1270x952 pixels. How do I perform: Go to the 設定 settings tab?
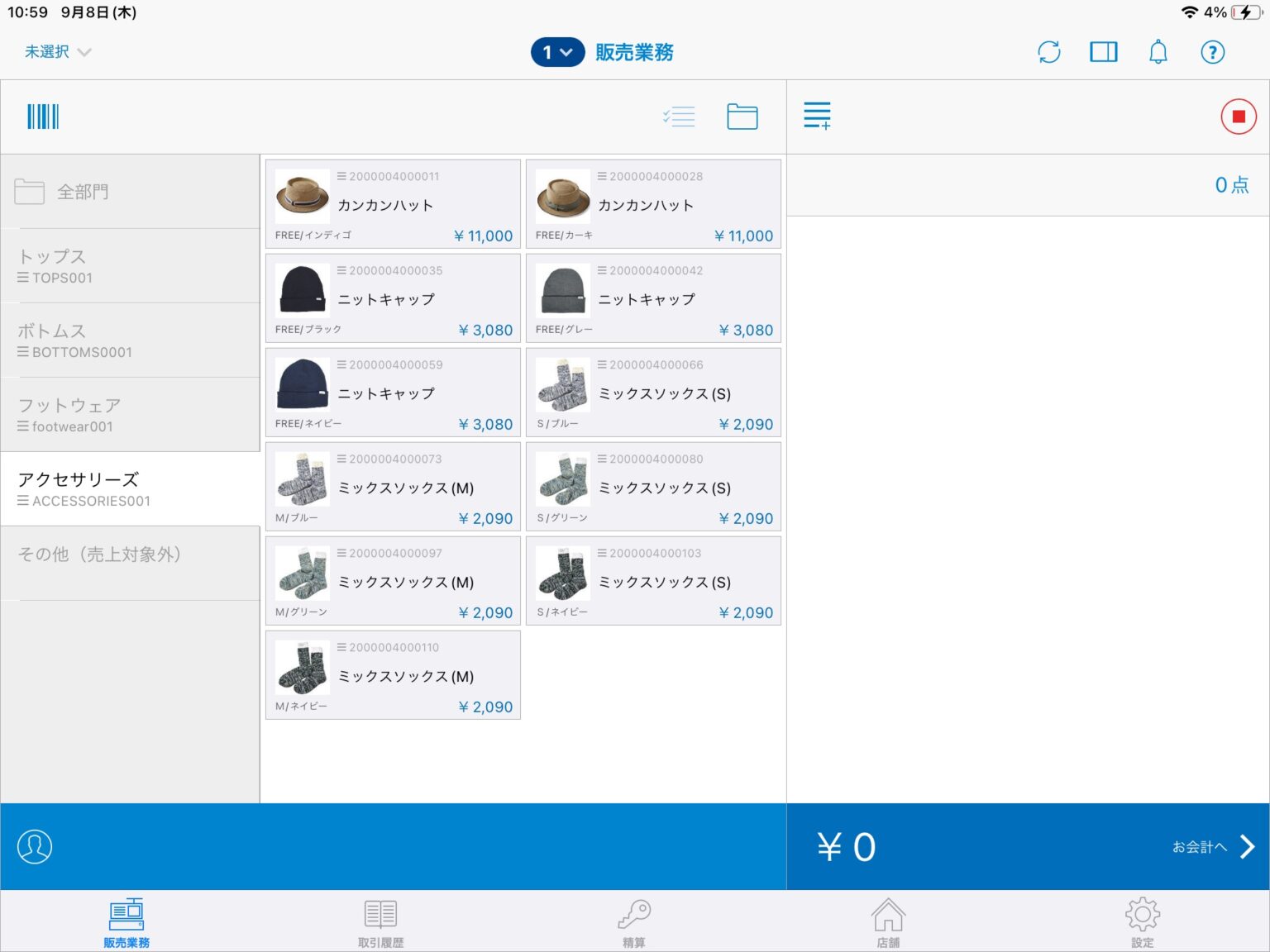pos(1142,922)
